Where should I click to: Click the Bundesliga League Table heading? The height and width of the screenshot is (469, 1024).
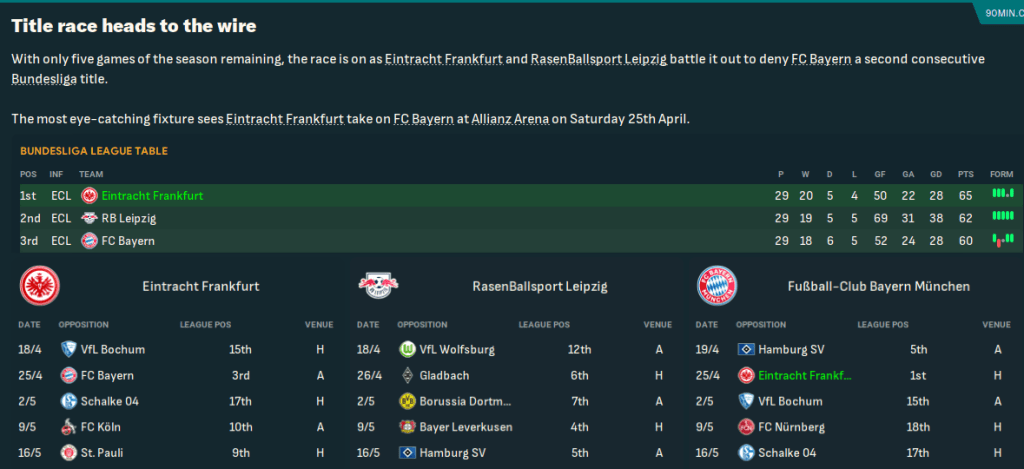94,151
